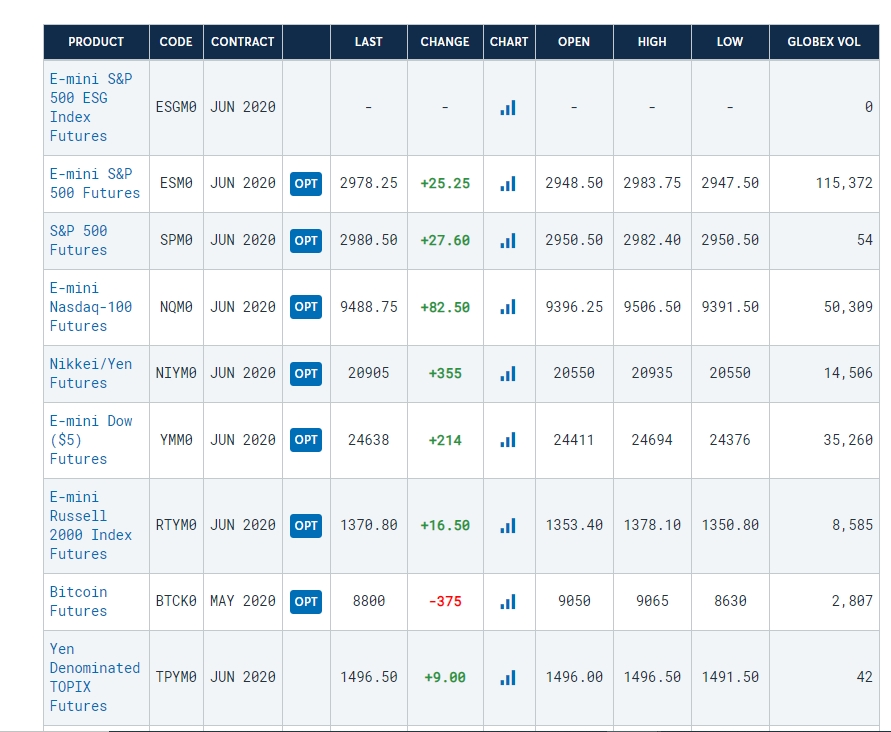Open the E-mini Nasdaq-100 Futures link
891x732 pixels.
click(x=91, y=307)
